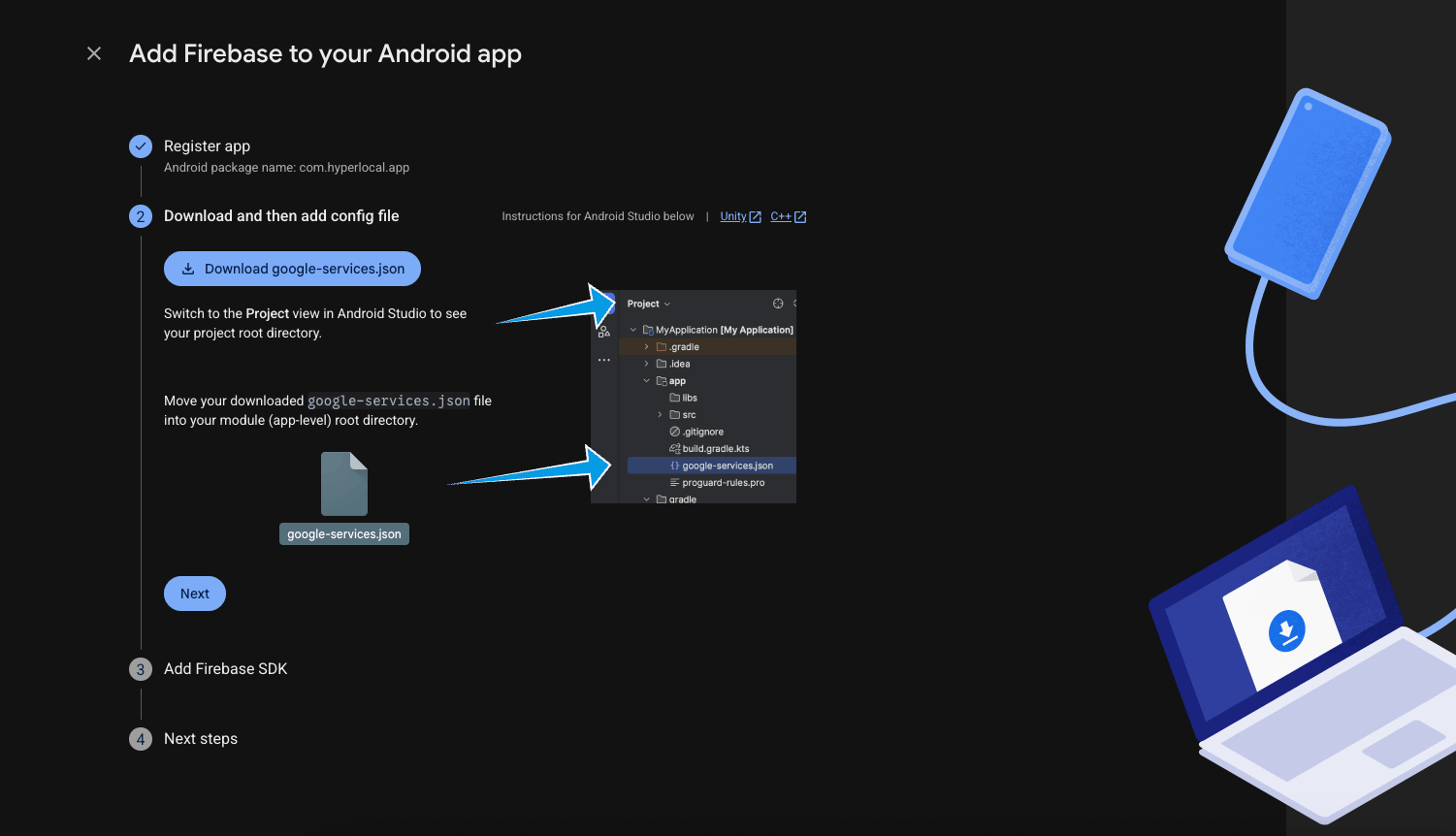Click the google-services.json file label
Screen dimensions: 1456x836
pos(344,533)
